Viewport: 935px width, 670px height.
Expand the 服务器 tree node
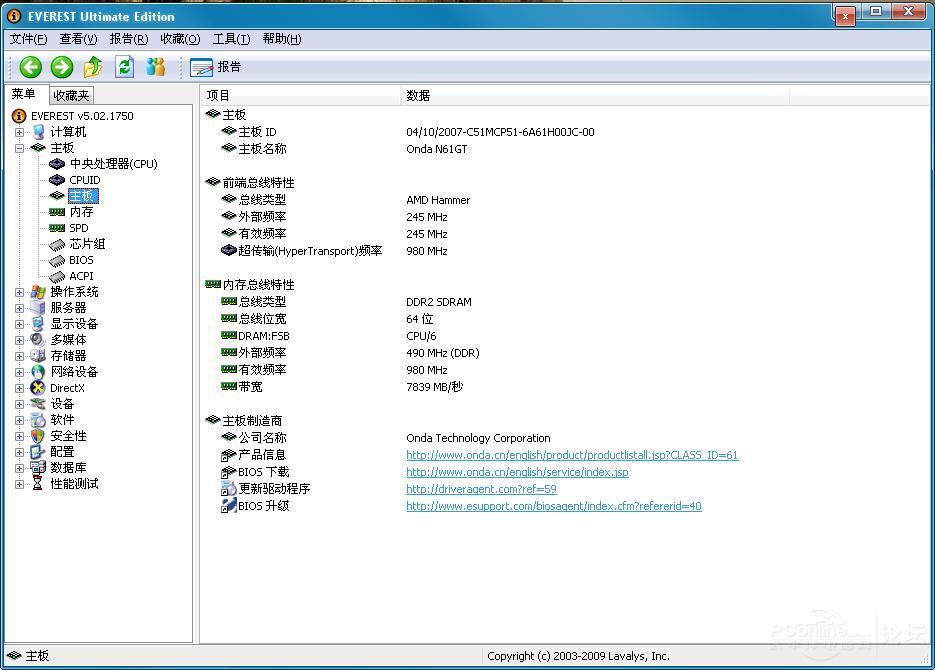pos(20,309)
